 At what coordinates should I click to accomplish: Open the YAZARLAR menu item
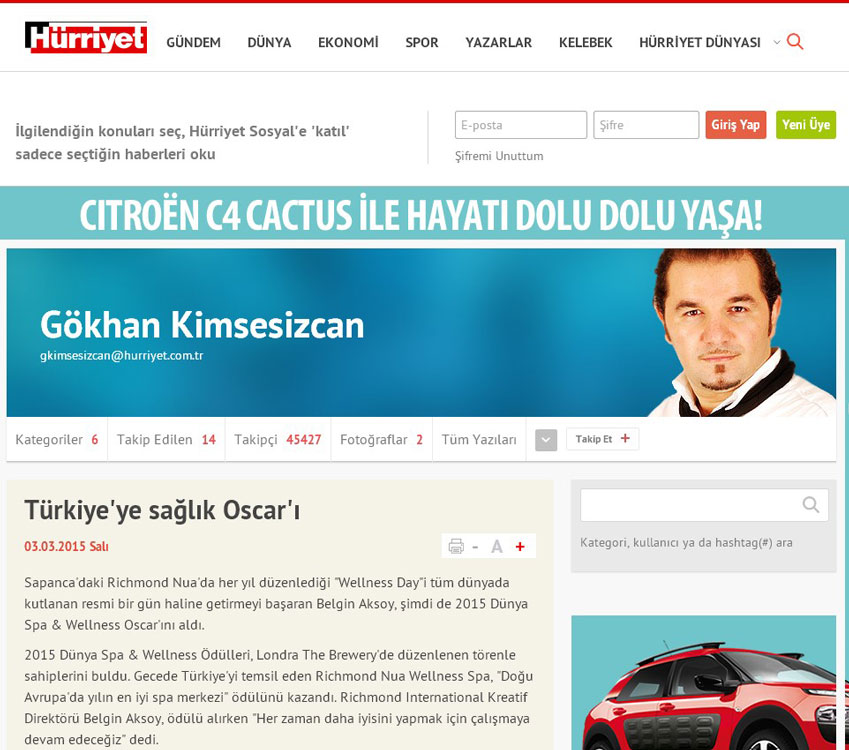click(499, 42)
